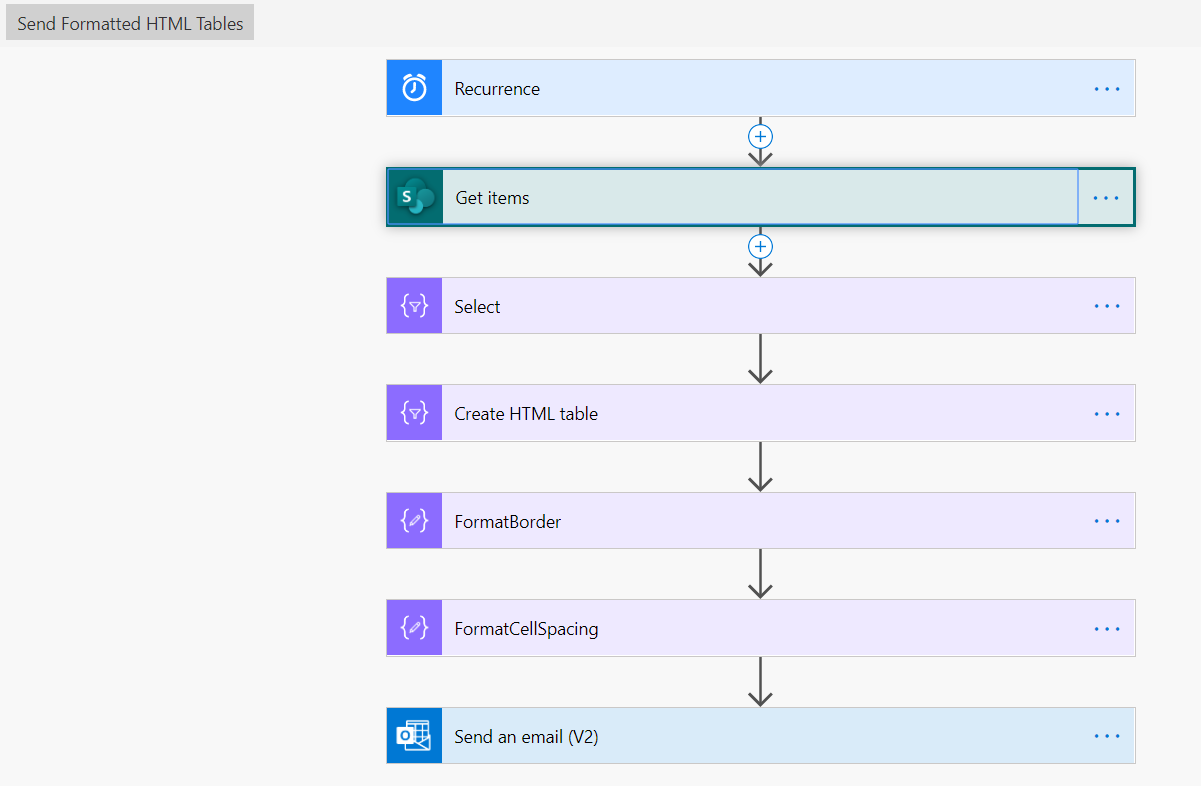This screenshot has width=1201, height=786.
Task: Open the Create HTML table ellipsis menu
Action: (x=1107, y=413)
